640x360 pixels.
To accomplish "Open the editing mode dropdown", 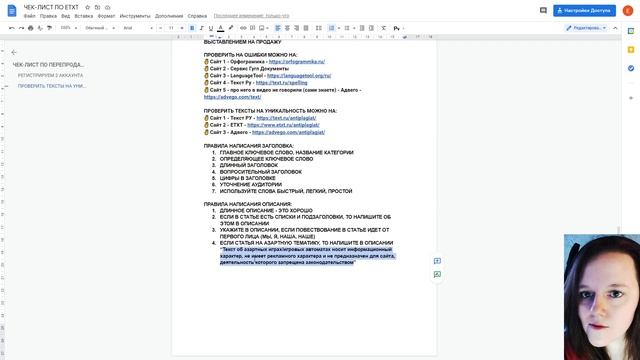I will (x=586, y=28).
